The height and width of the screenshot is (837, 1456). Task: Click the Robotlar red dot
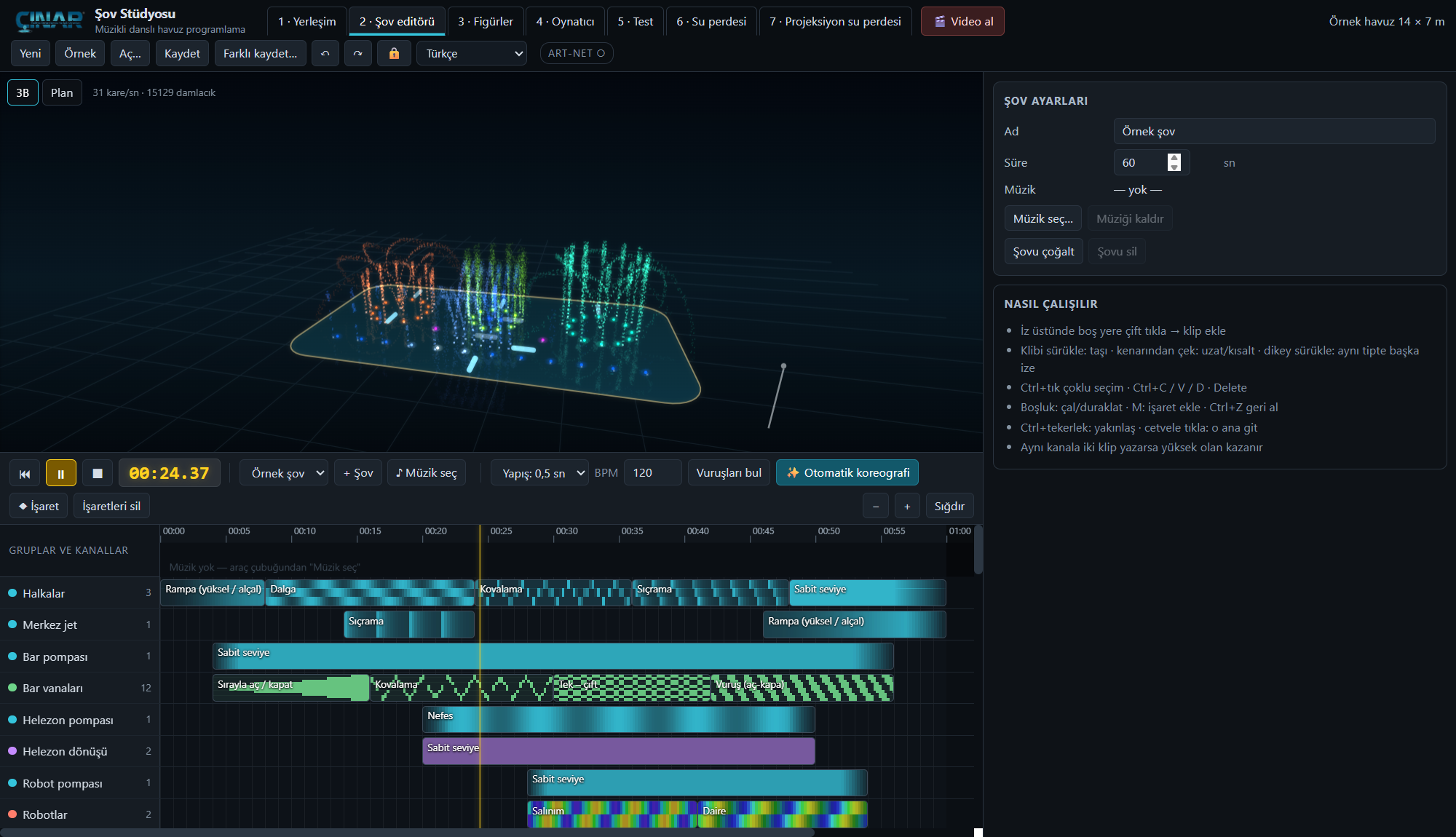point(12,814)
